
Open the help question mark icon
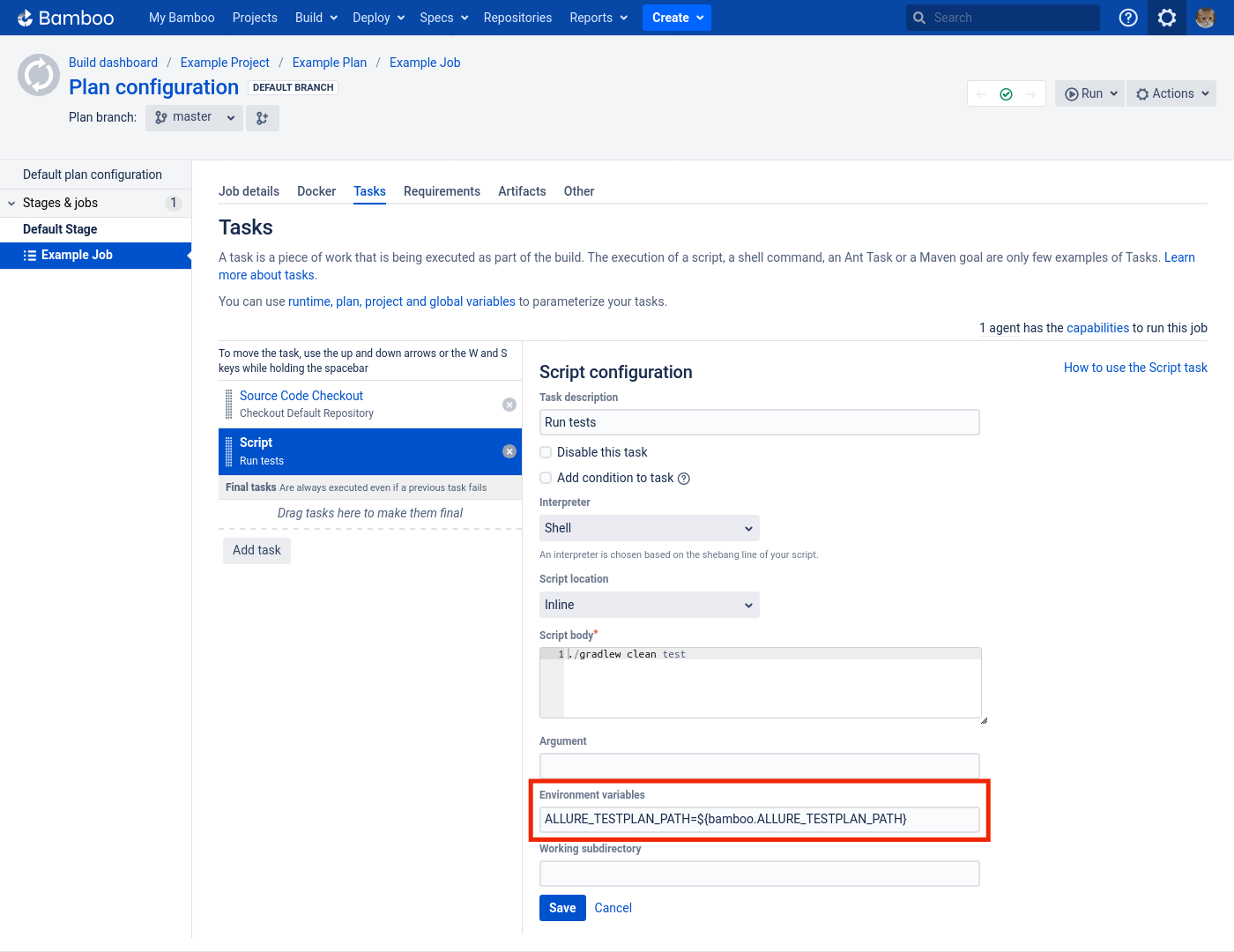click(1128, 17)
